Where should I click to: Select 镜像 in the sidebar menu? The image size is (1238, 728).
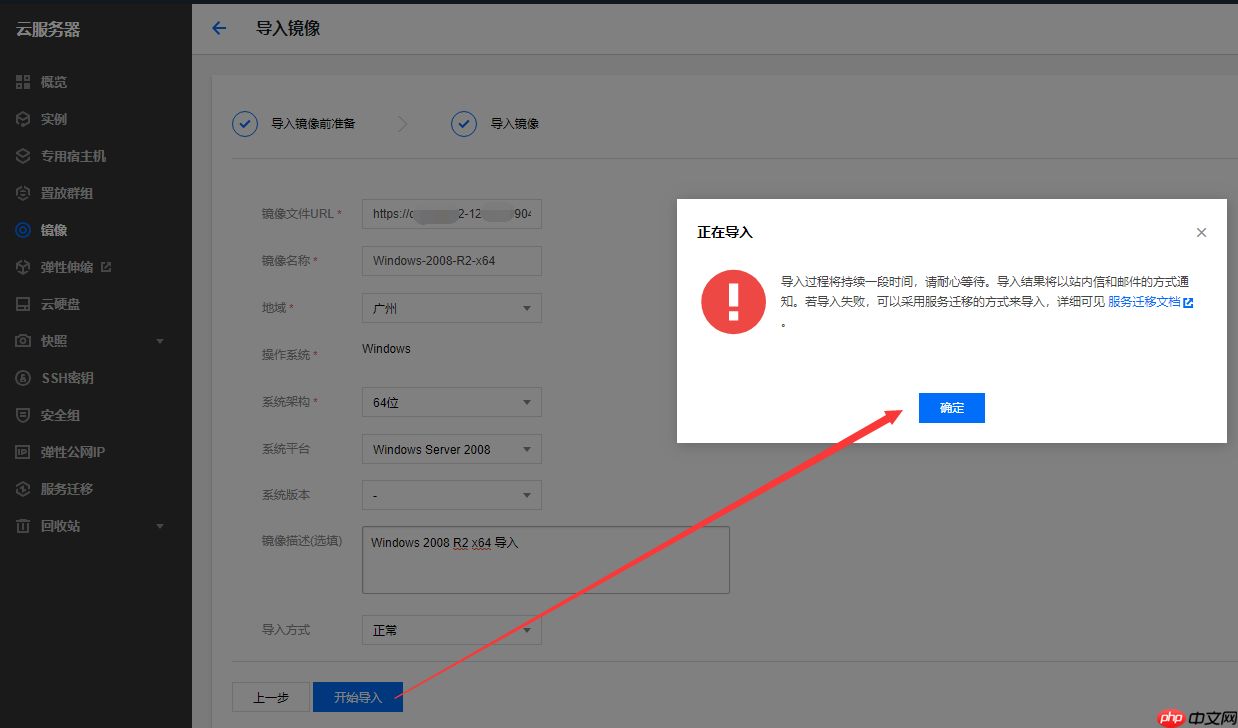coord(54,230)
